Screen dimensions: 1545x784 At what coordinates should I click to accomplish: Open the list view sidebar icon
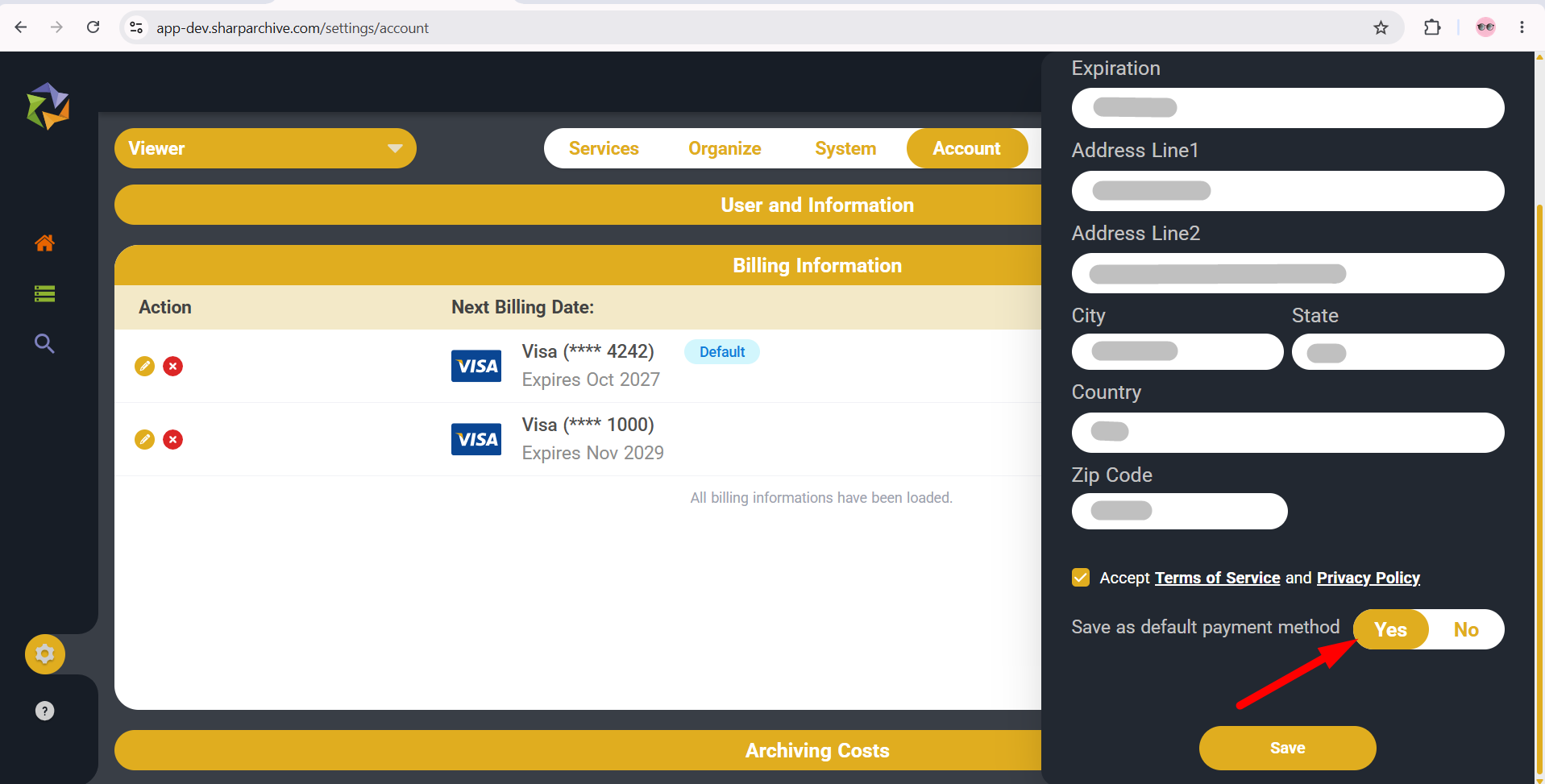[44, 294]
